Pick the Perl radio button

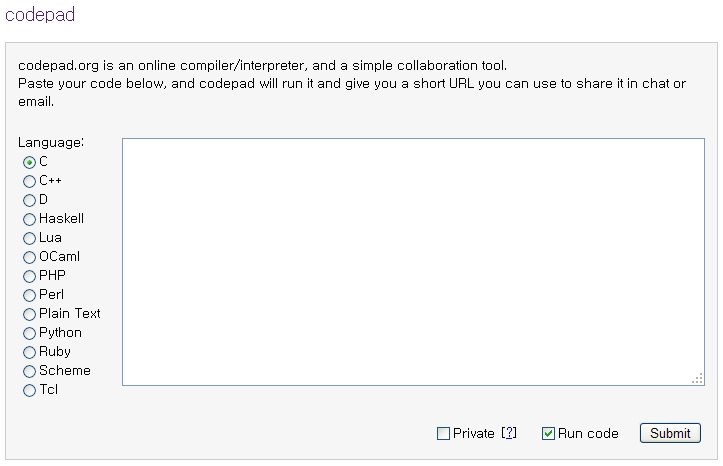pyautogui.click(x=29, y=295)
